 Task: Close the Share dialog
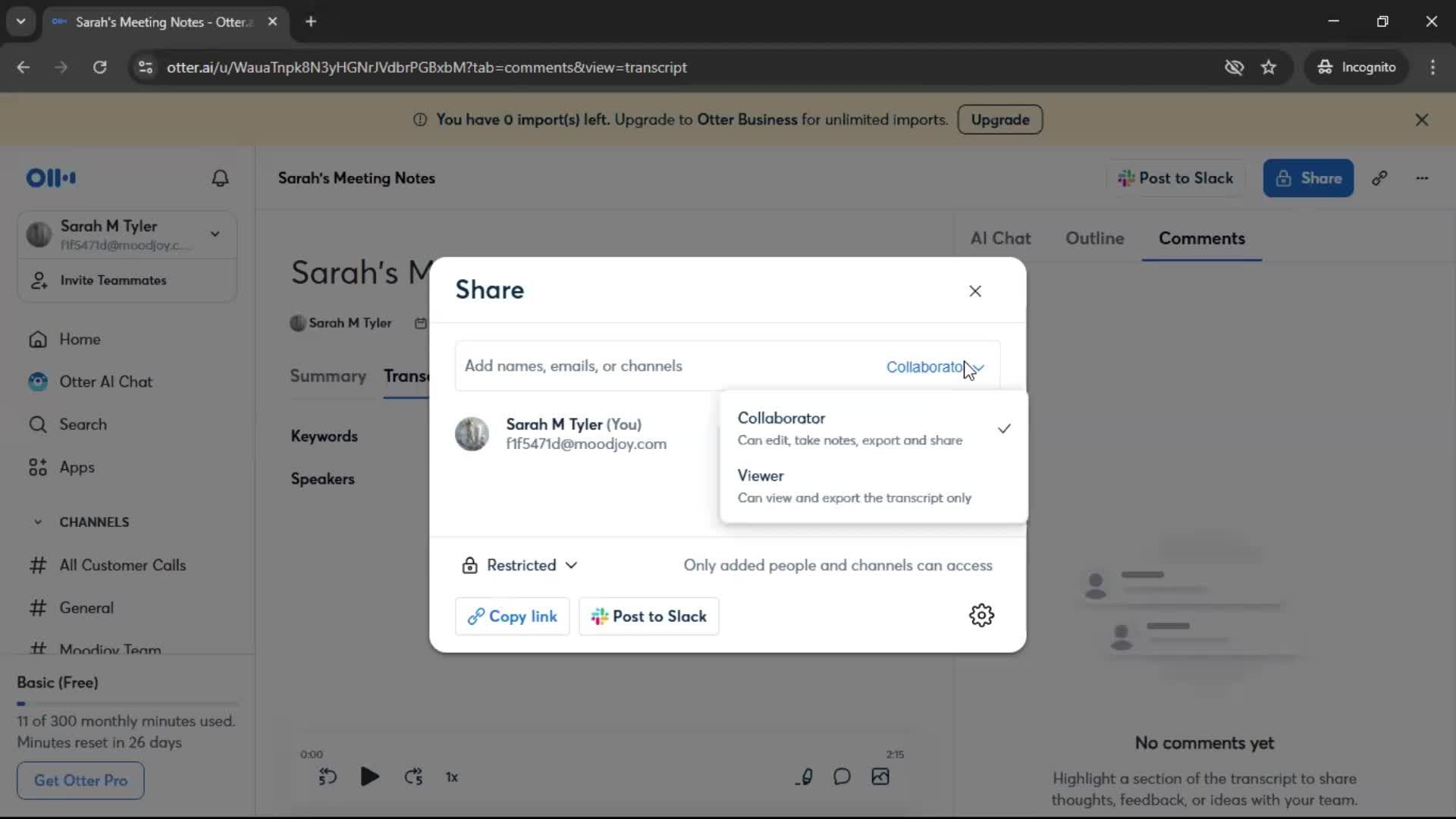click(x=975, y=291)
